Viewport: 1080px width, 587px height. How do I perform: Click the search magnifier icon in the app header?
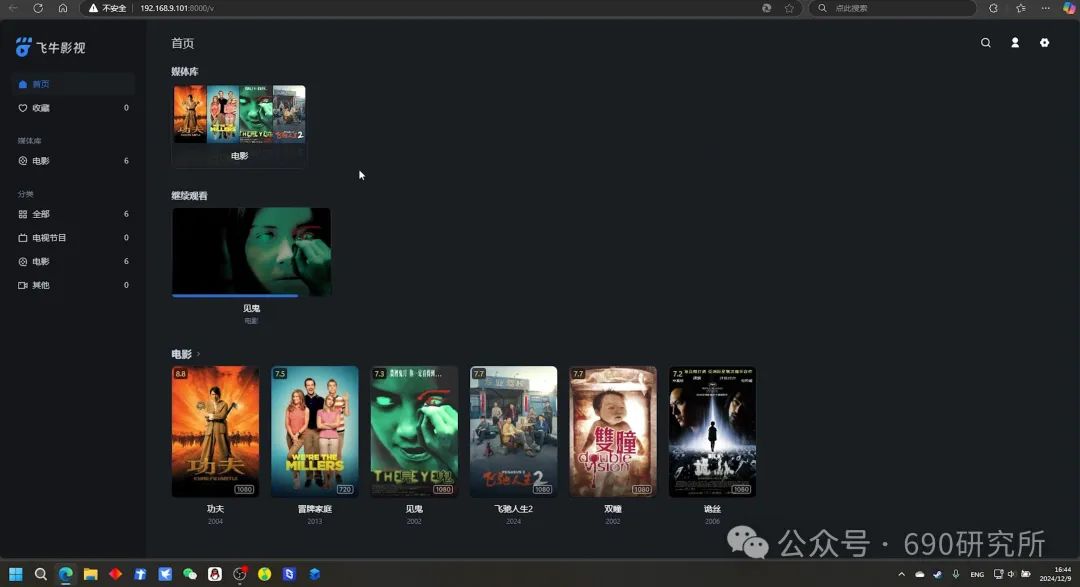(x=986, y=43)
